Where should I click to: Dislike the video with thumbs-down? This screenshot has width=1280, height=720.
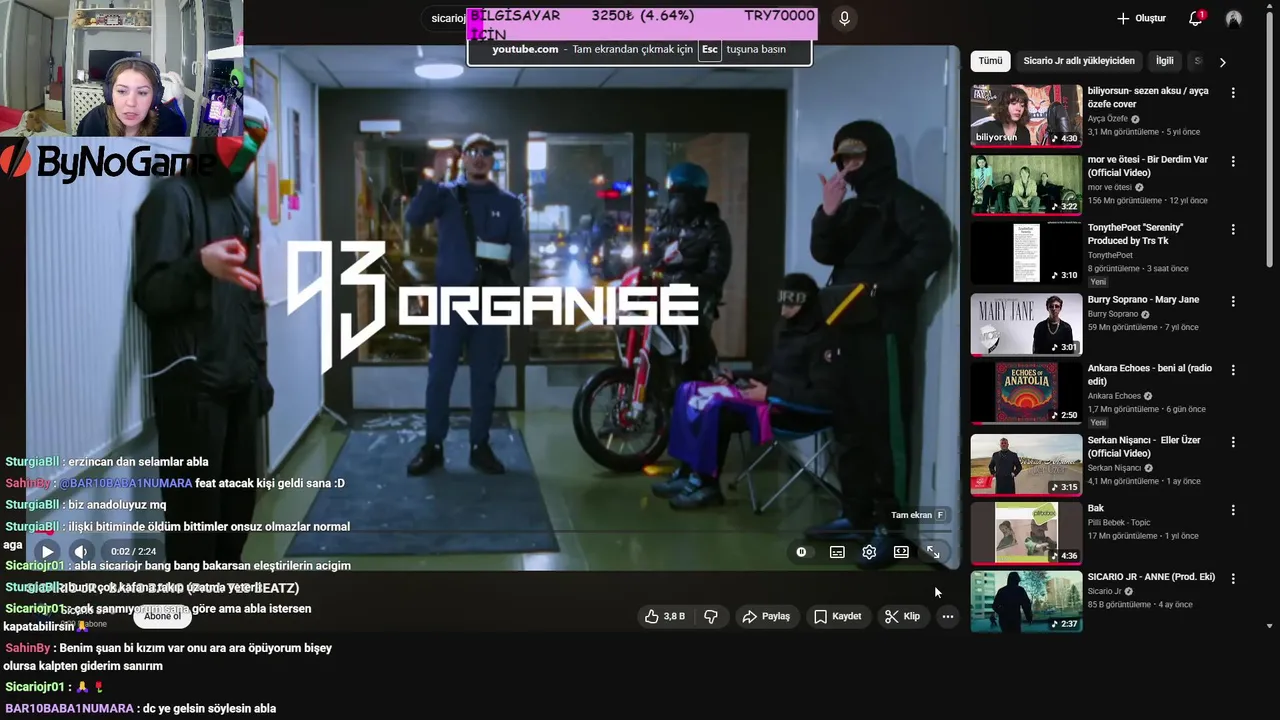tap(711, 616)
